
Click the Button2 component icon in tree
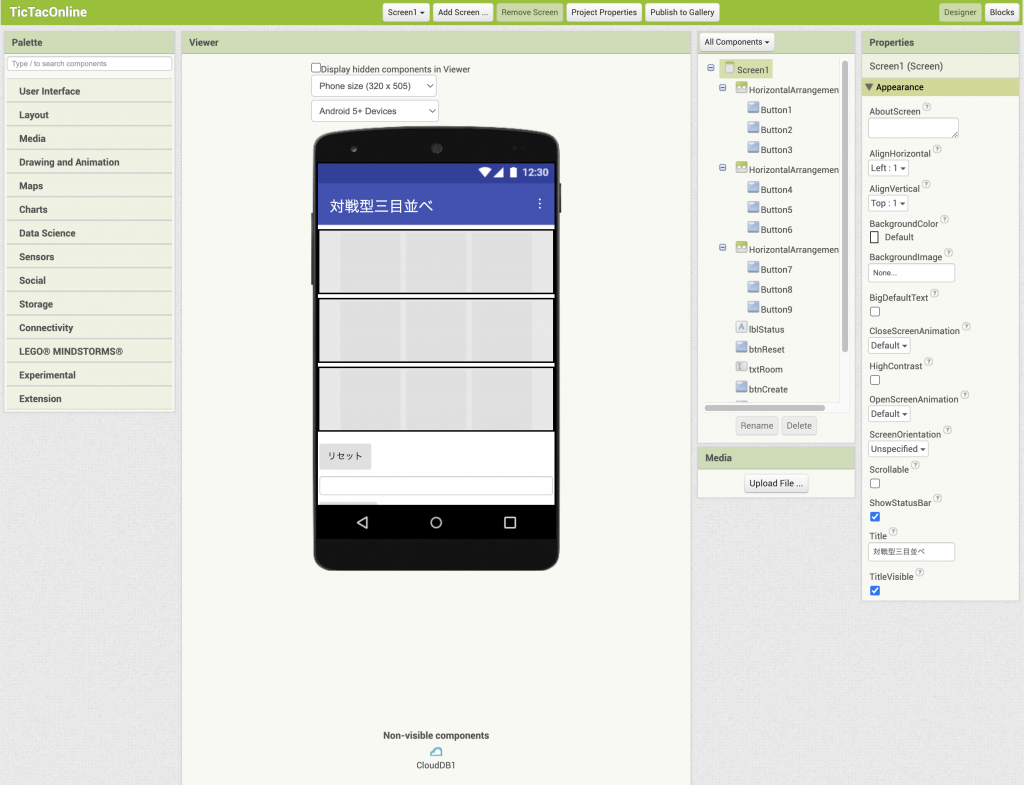[x=753, y=128]
